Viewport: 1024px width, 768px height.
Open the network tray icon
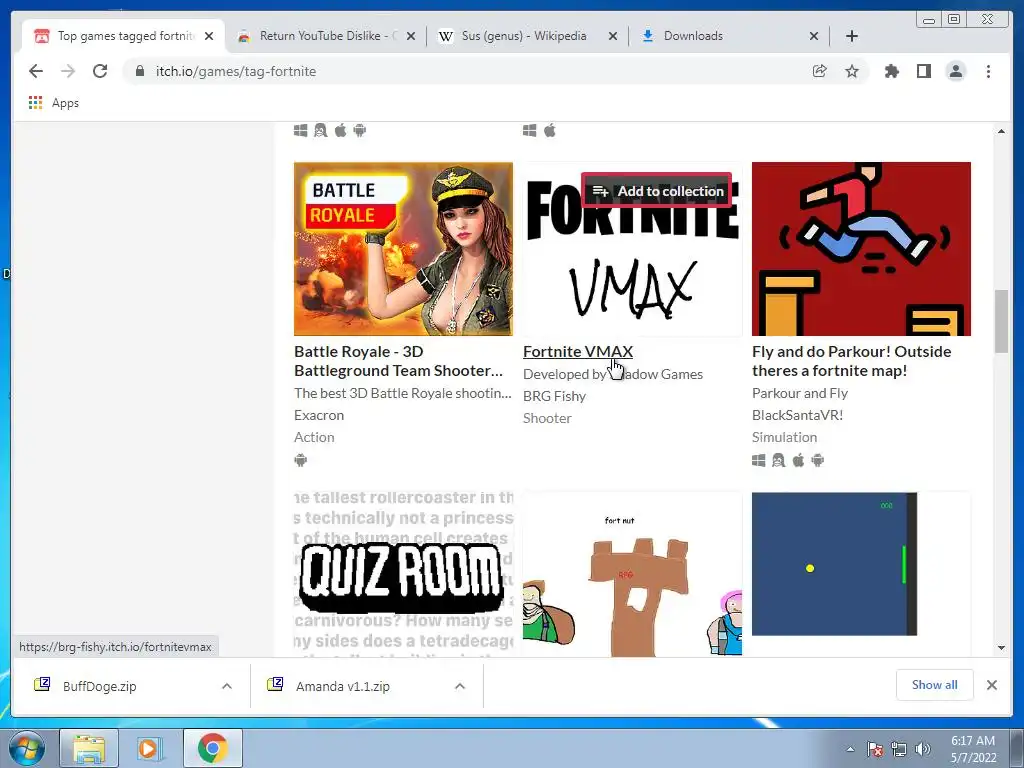pos(899,750)
